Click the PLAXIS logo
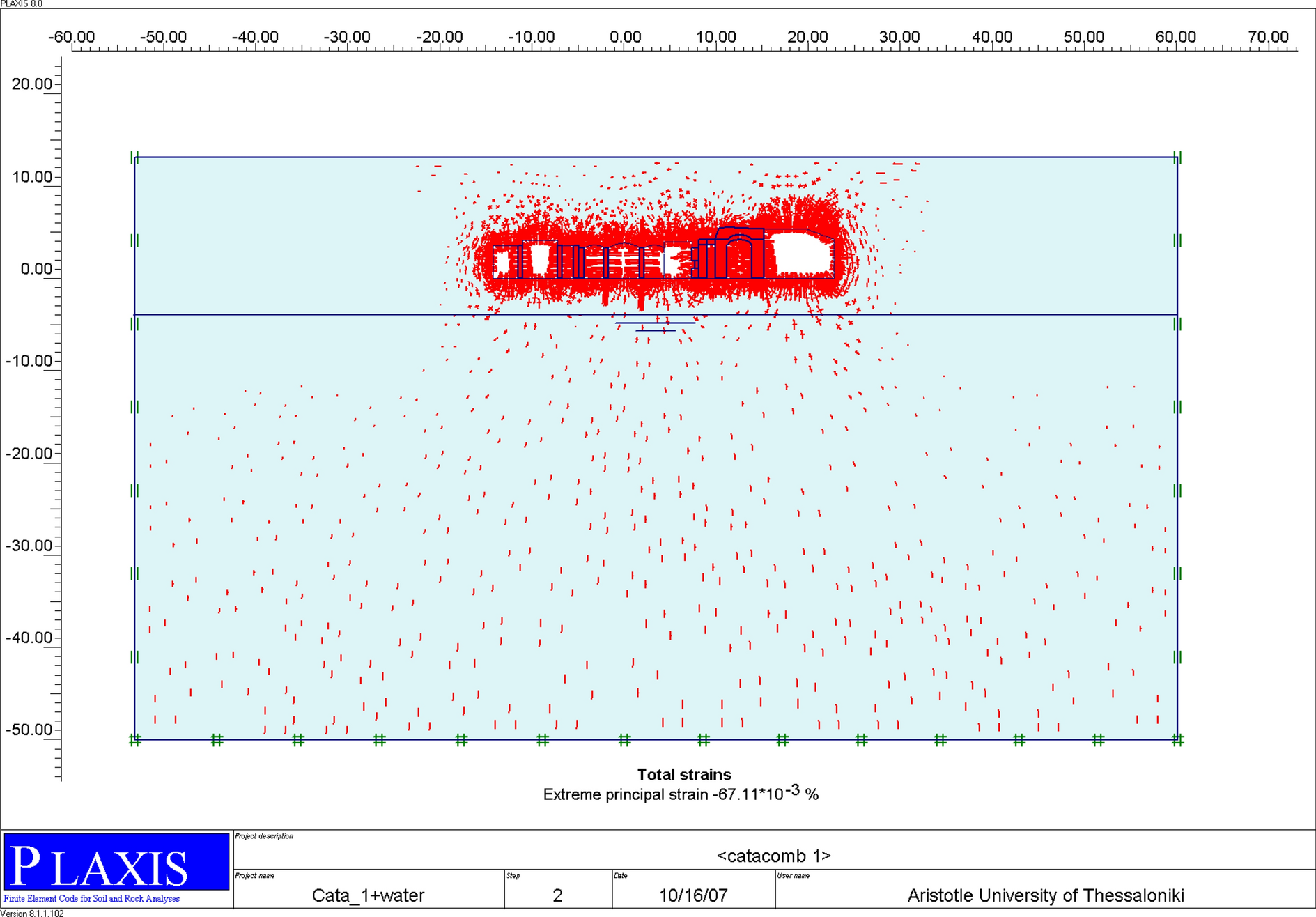This screenshot has height=917, width=1316. 116,862
